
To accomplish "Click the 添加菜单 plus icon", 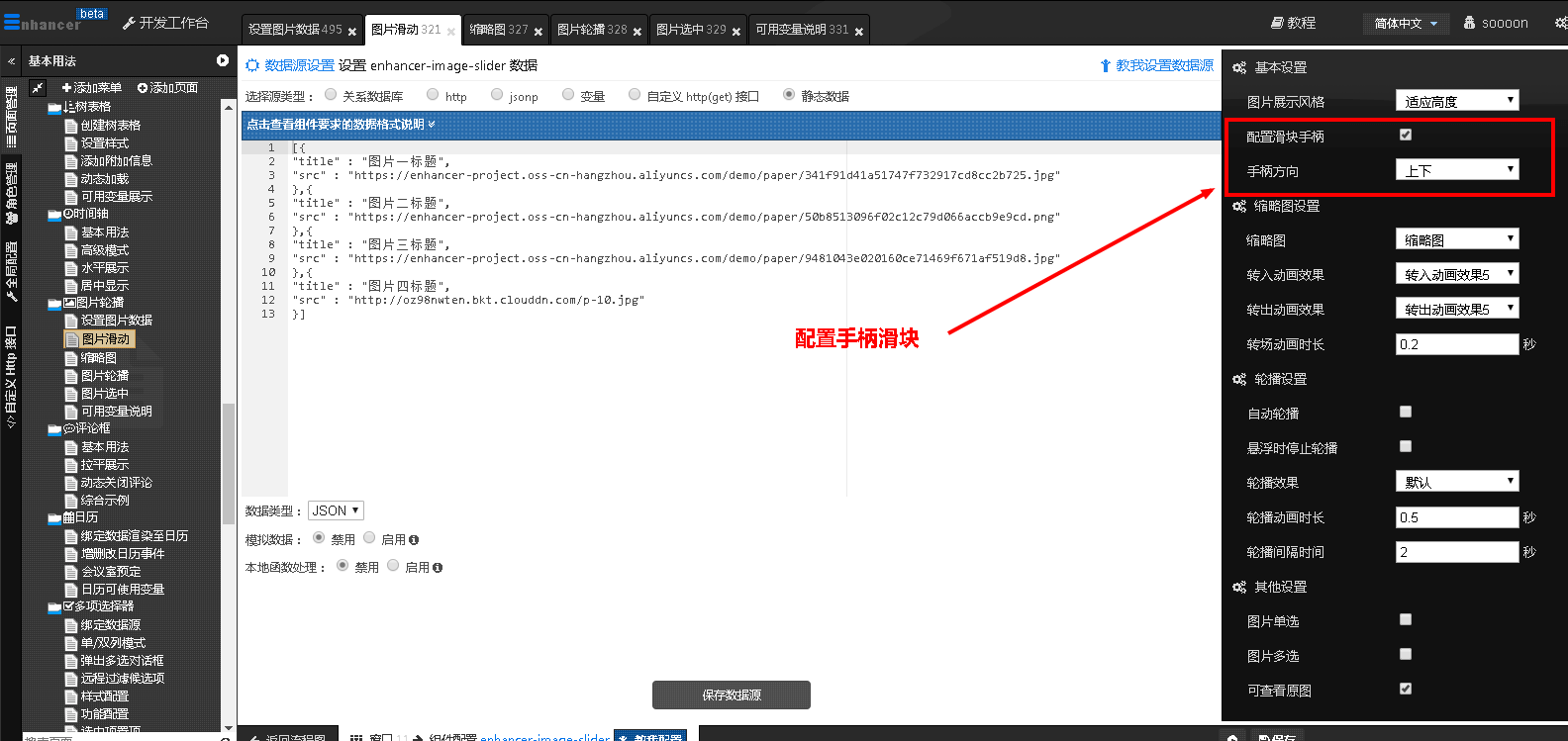I will pos(66,88).
